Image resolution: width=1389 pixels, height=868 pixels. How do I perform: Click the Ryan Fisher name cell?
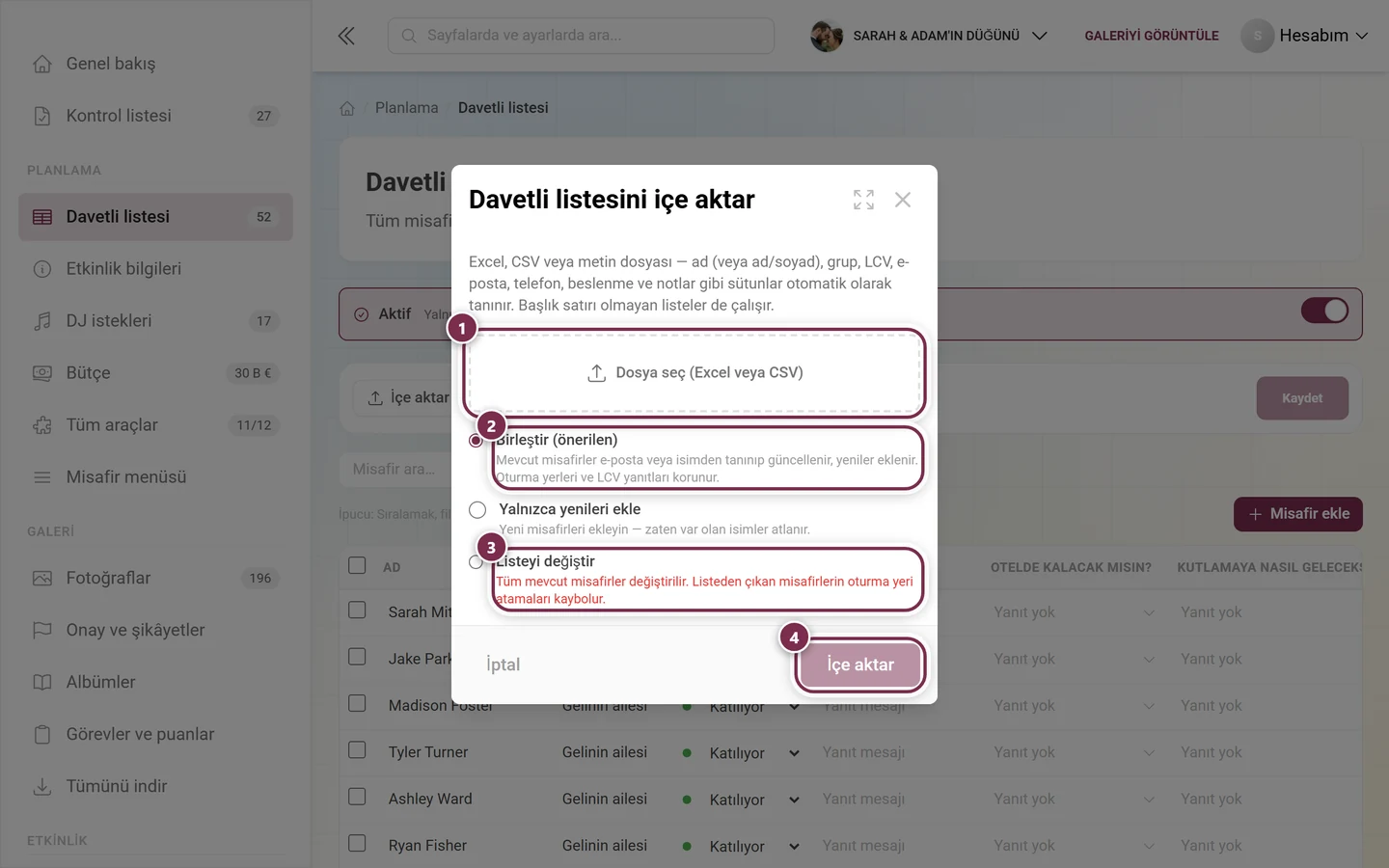[x=427, y=845]
